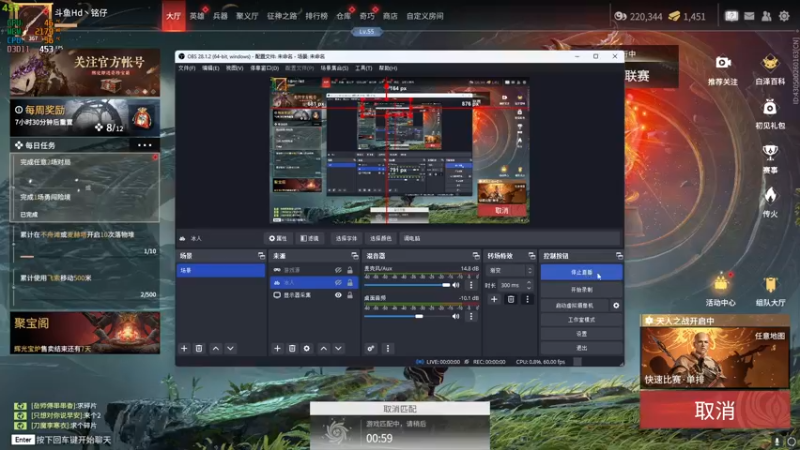Open mixer dock three-dot menu at bottom
800x450 pixels.
[x=388, y=348]
